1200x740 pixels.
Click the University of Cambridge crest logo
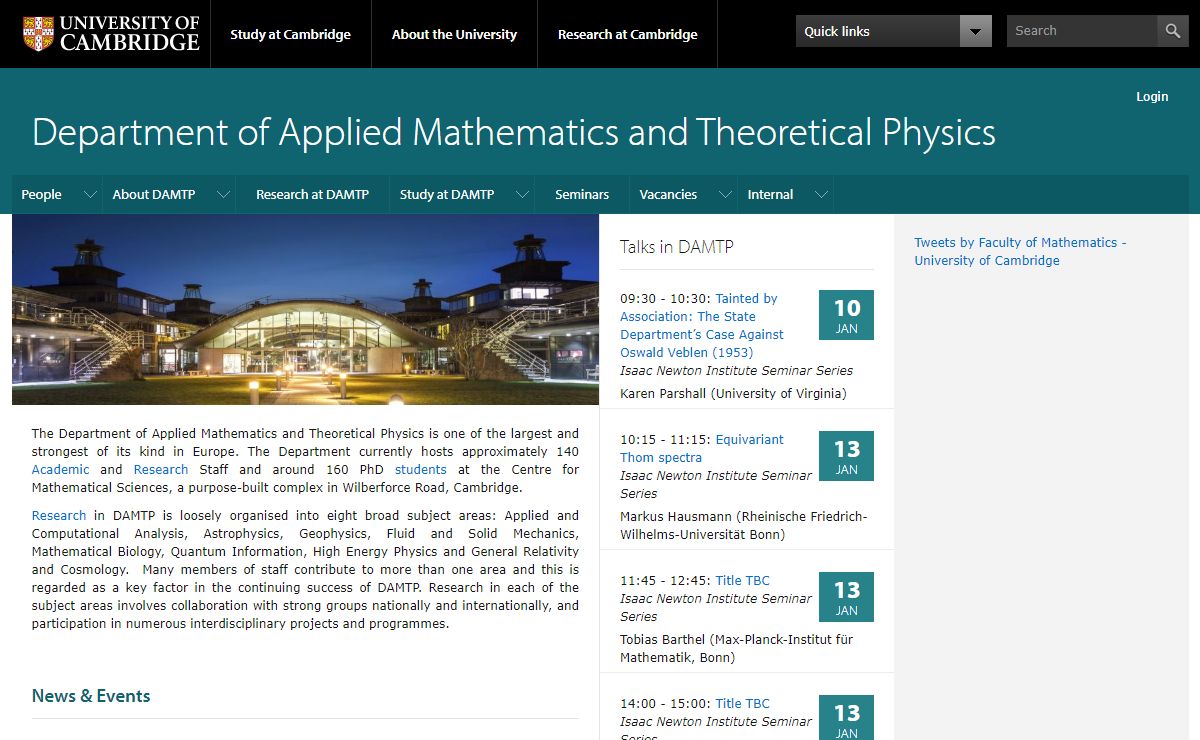[38, 33]
